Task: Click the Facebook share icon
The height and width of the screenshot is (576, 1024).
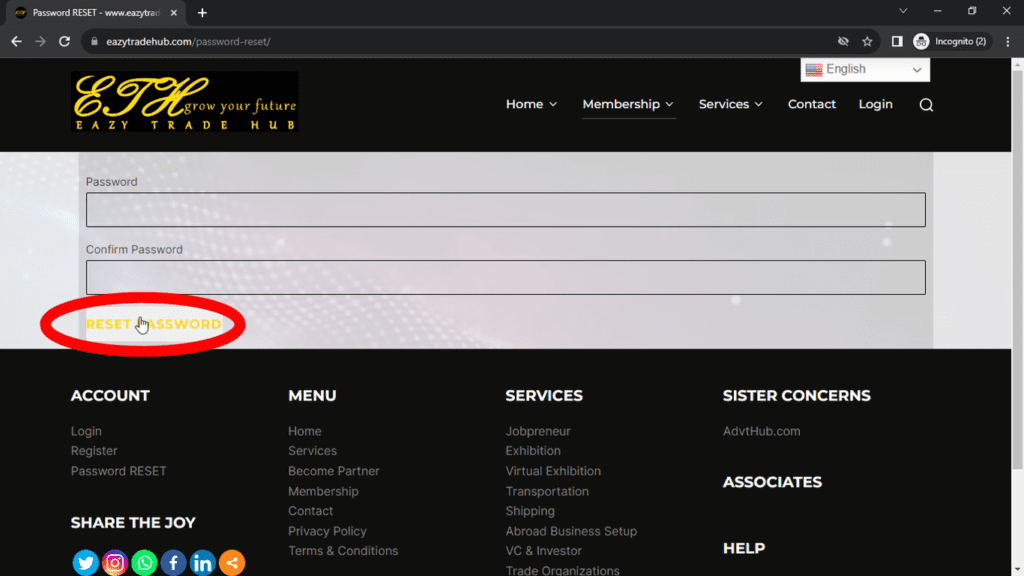Action: point(173,563)
